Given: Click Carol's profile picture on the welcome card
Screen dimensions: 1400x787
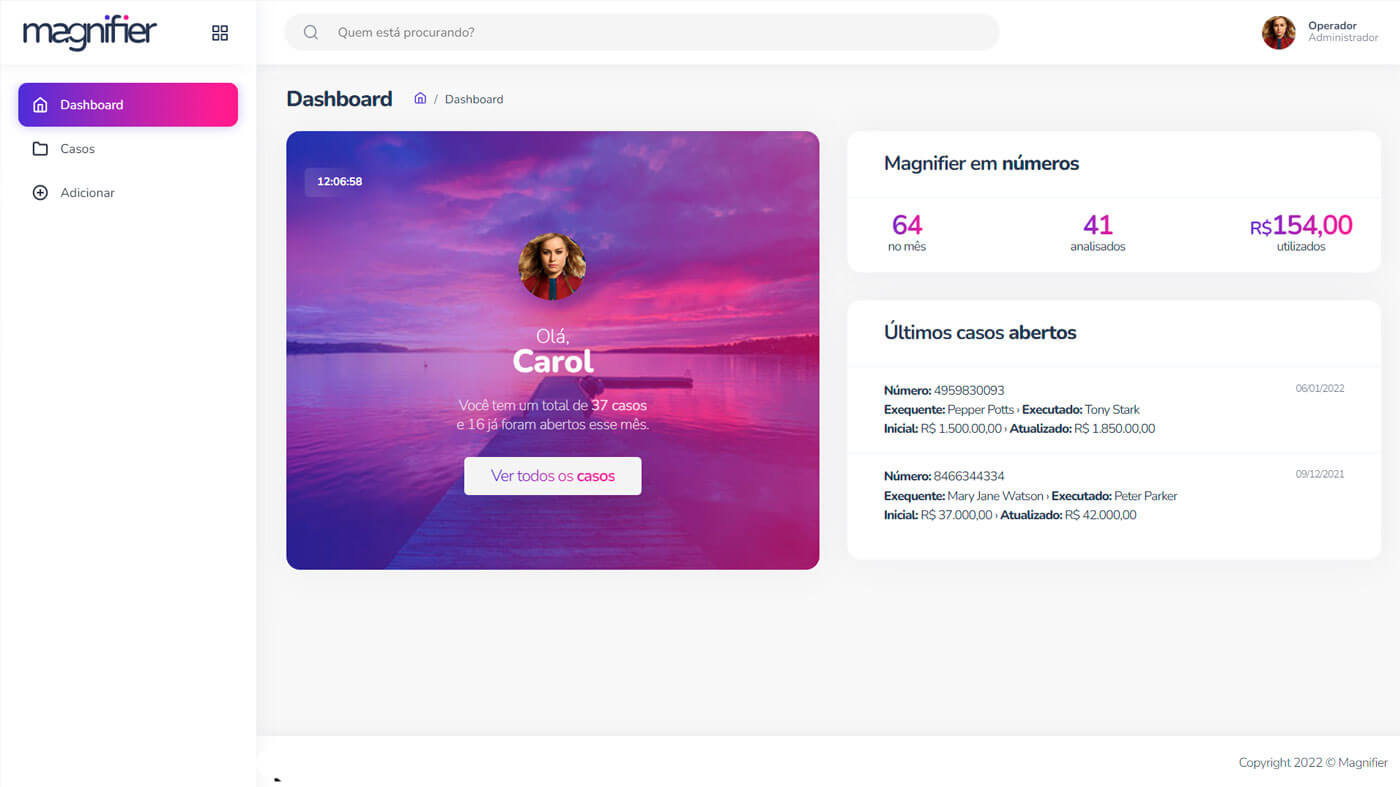Looking at the screenshot, I should tap(552, 267).
